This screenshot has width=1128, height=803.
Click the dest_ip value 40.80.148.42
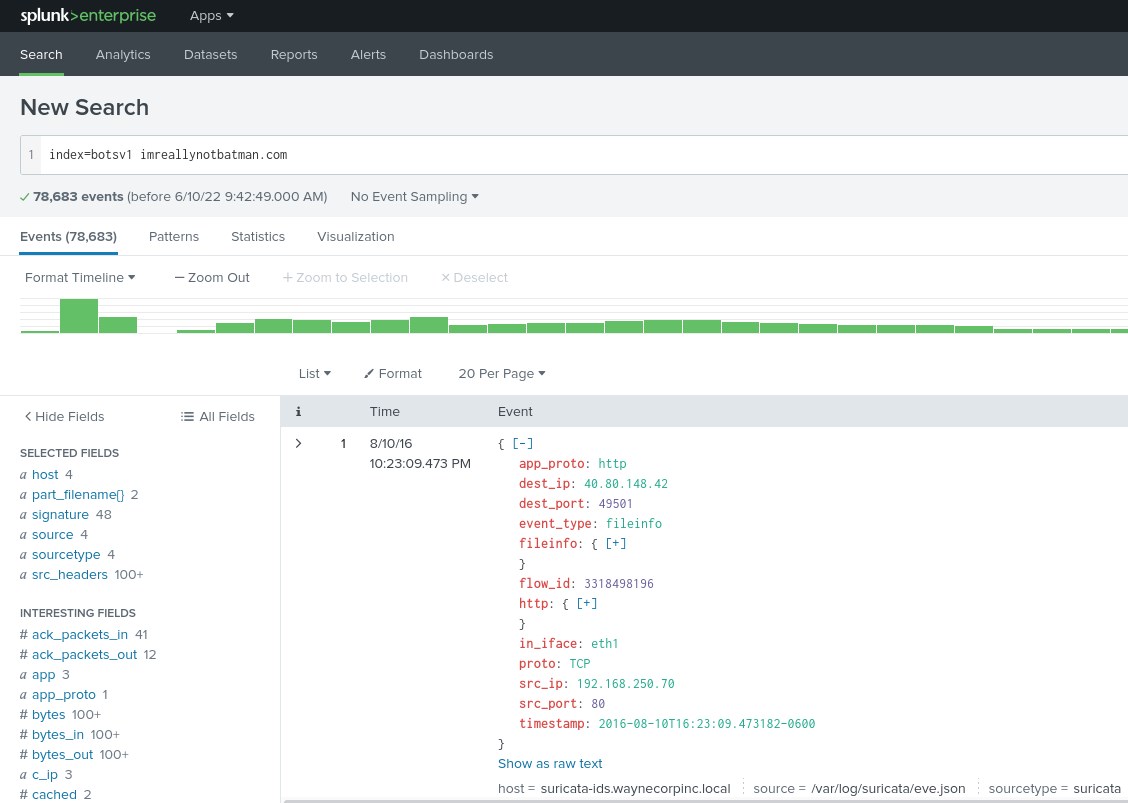626,484
